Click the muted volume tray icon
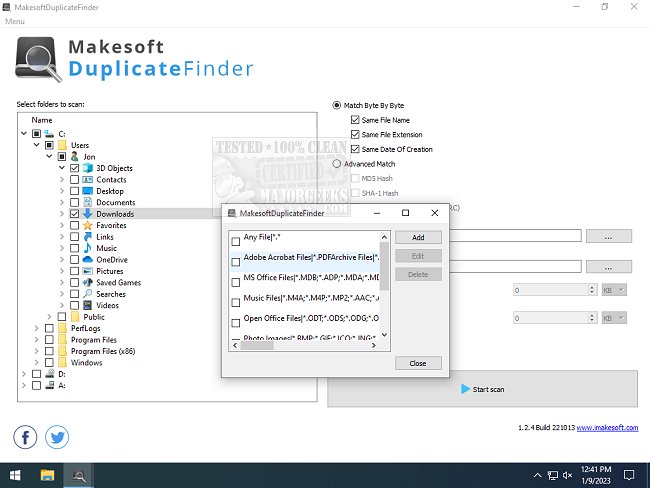Screen dimensions: 650x488 [x=568, y=476]
